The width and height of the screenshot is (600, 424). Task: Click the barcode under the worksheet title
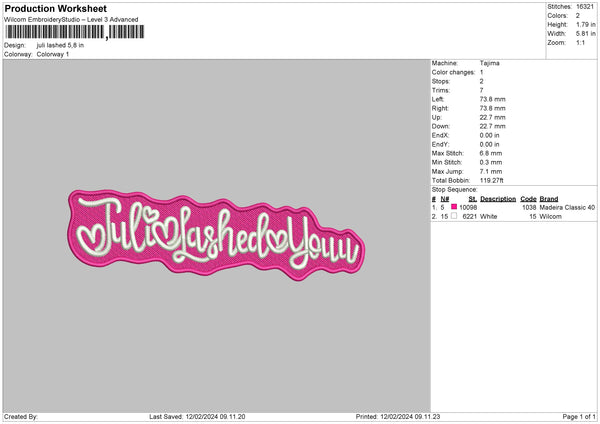[75, 32]
